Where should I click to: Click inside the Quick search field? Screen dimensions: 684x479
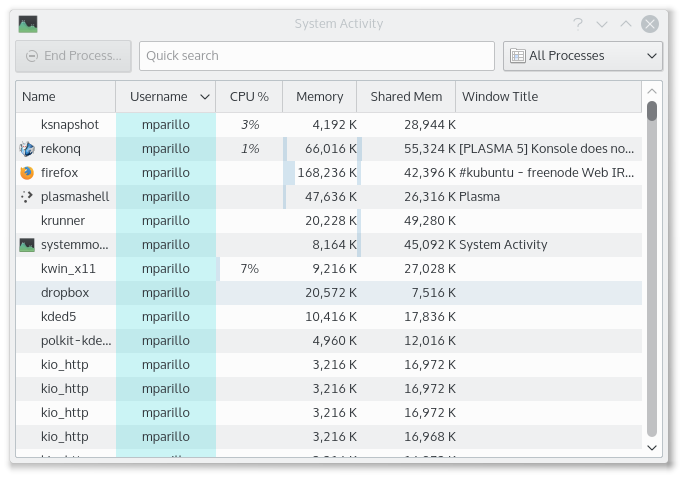316,56
